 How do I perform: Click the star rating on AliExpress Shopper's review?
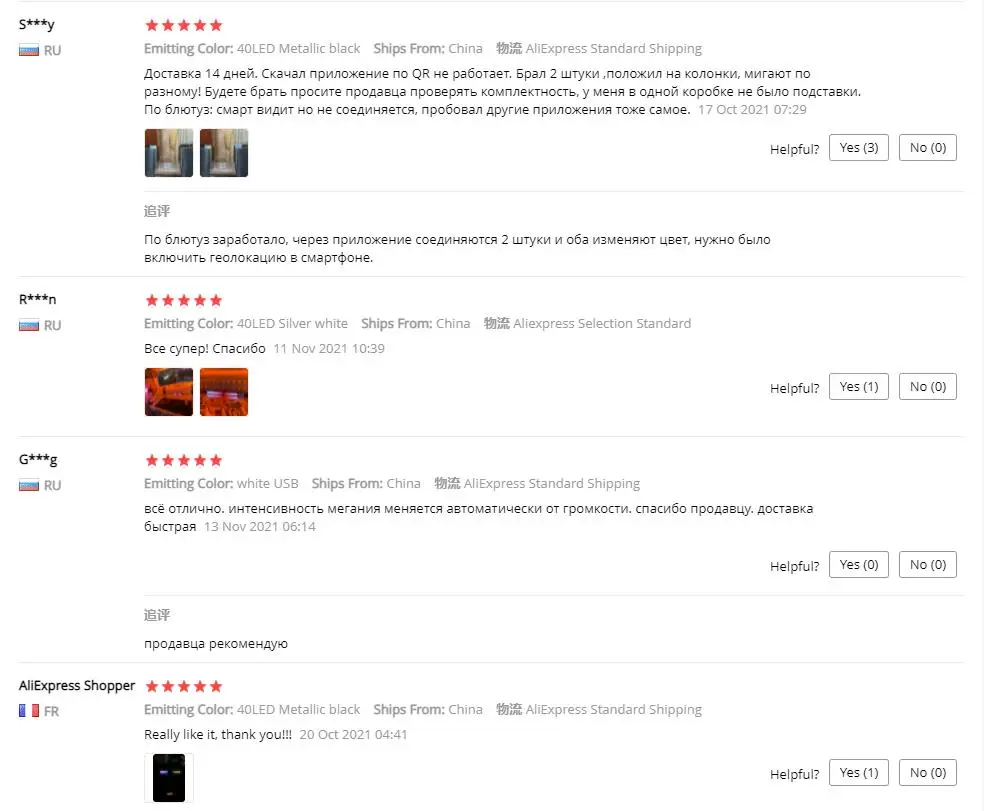point(184,686)
